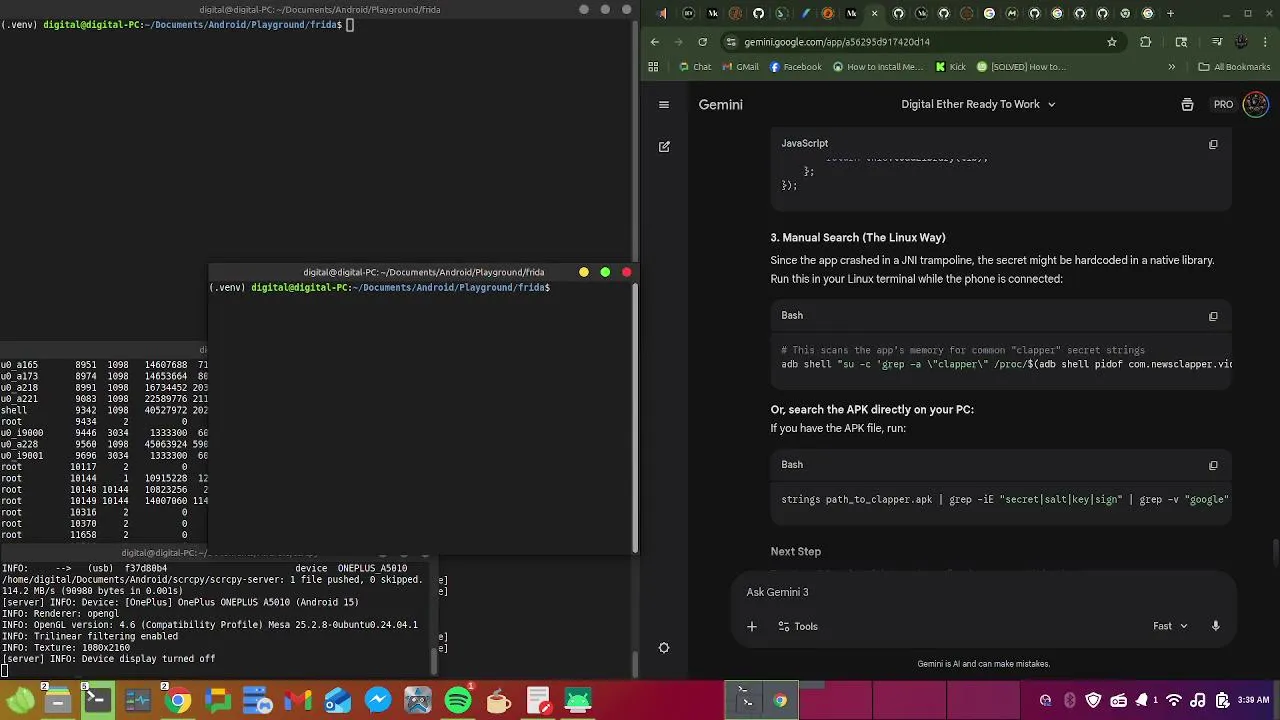Viewport: 1280px width, 720px height.
Task: Launch Spotify from the taskbar
Action: coord(458,700)
